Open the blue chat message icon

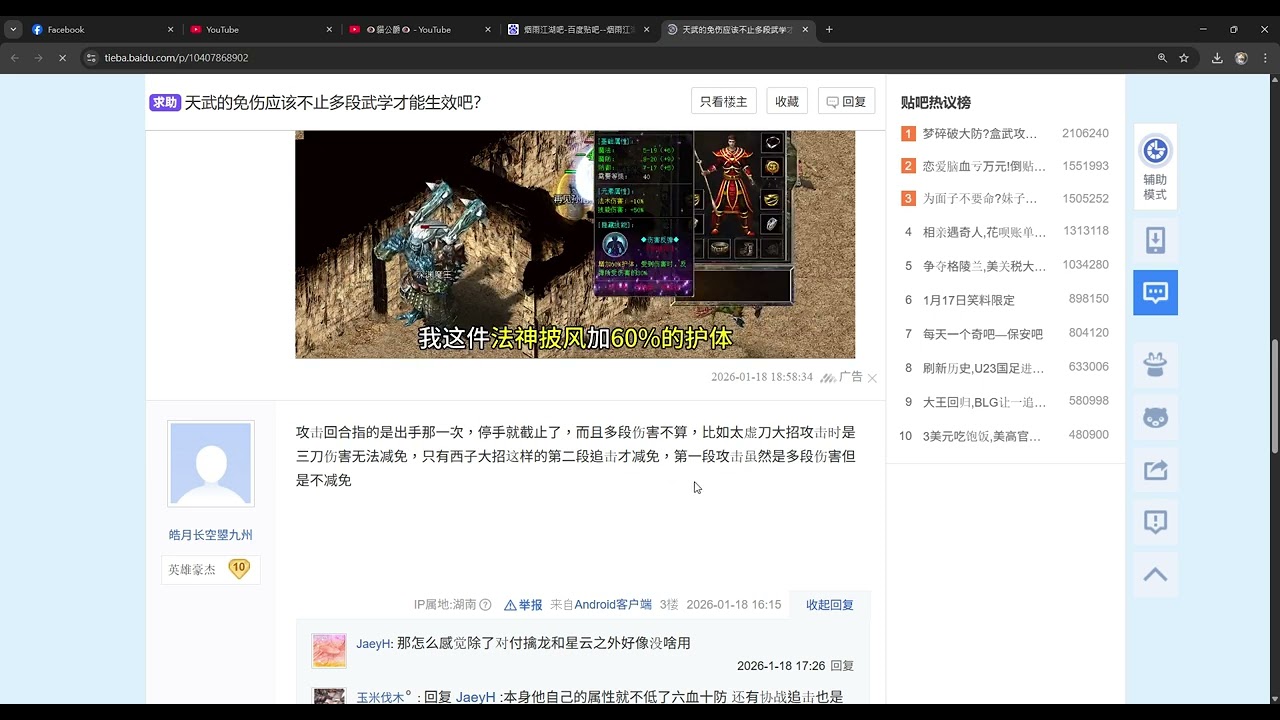pos(1155,293)
